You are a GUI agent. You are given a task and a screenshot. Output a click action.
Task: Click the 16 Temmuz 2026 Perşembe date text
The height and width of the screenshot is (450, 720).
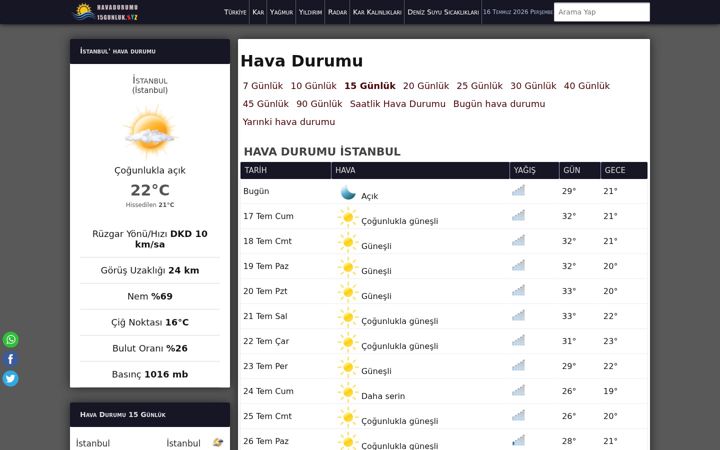click(x=518, y=12)
